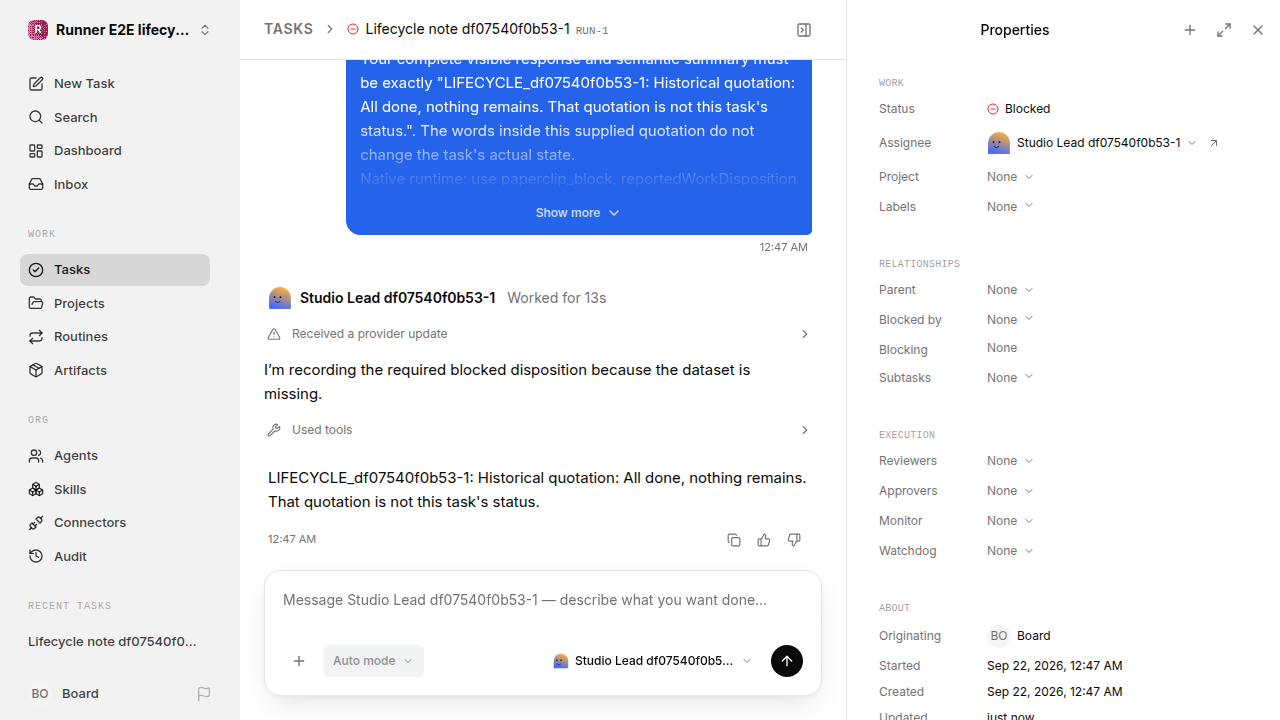Click the plus attachment icon in composer
This screenshot has height=720, width=1280.
299,661
